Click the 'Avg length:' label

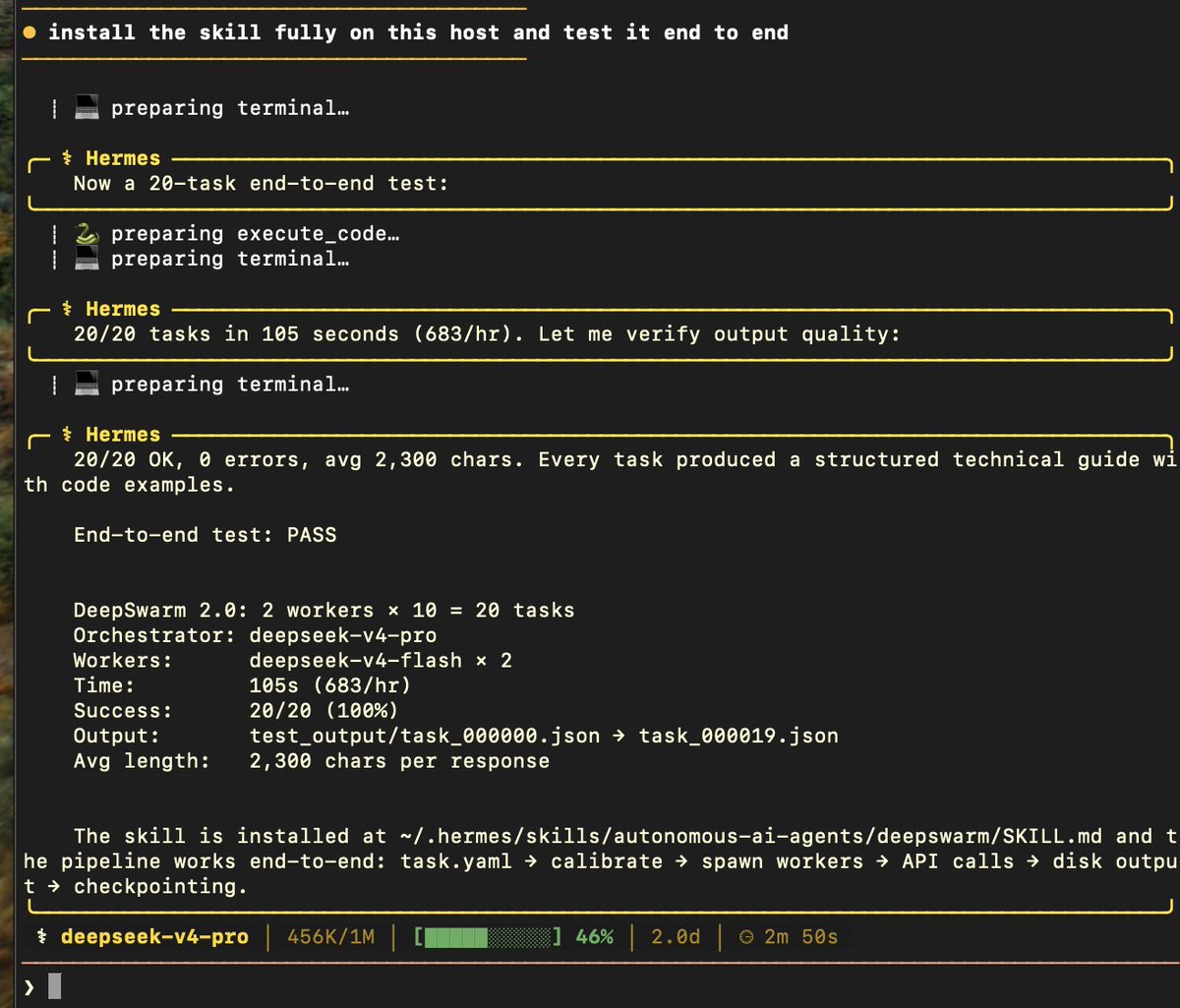click(143, 761)
